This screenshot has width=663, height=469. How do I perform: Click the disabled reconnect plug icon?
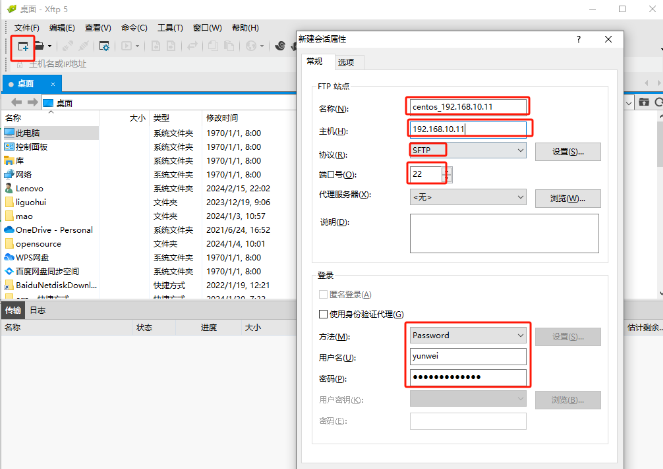pyautogui.click(x=68, y=46)
